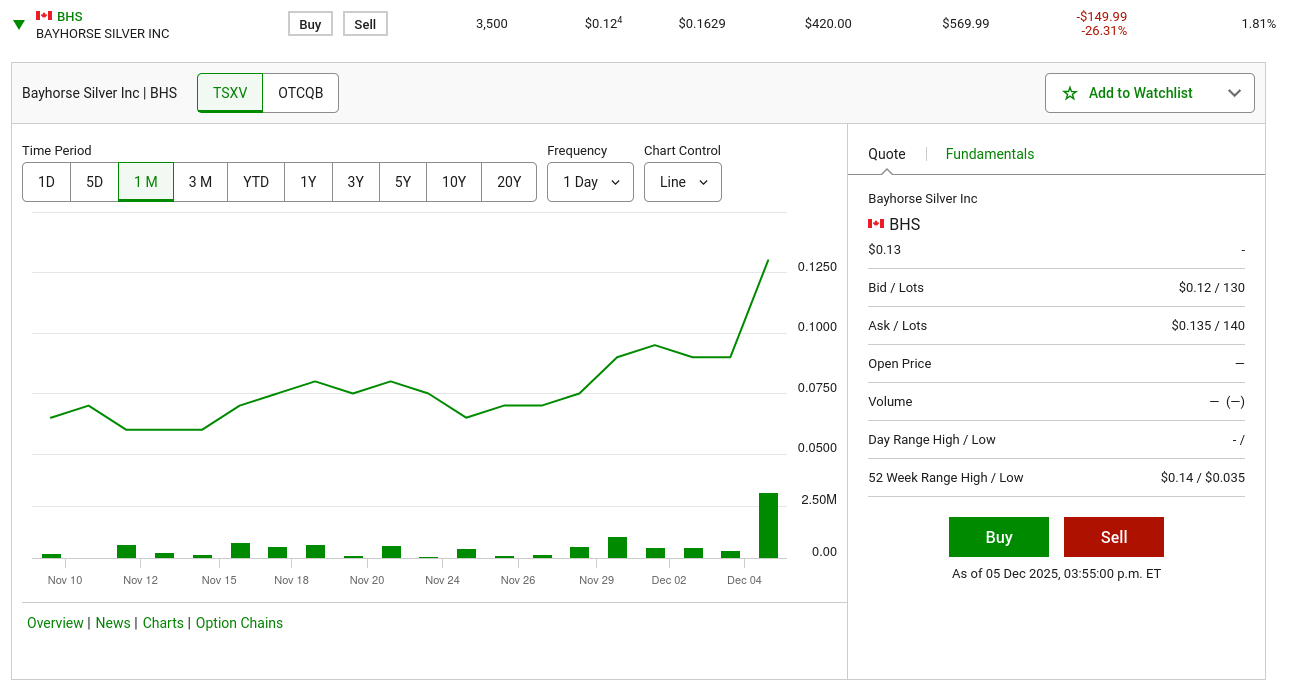Click the 1.81% portfolio weight value
The width and height of the screenshot is (1290, 688).
(x=1259, y=23)
